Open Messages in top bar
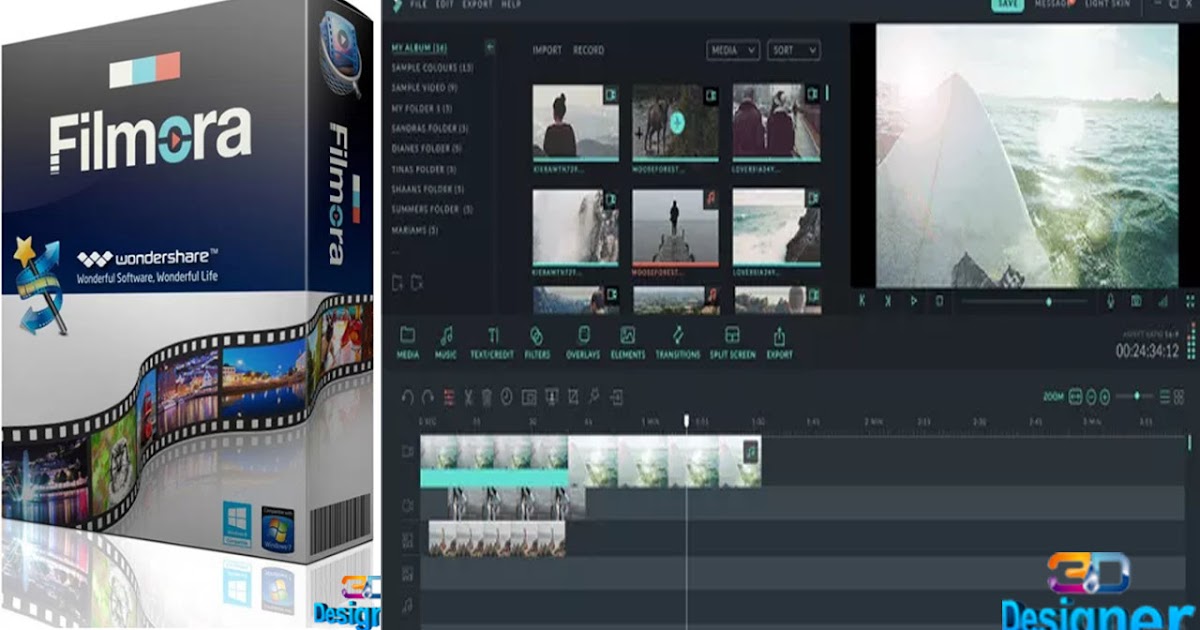This screenshot has height=630, width=1200. [x=1052, y=5]
